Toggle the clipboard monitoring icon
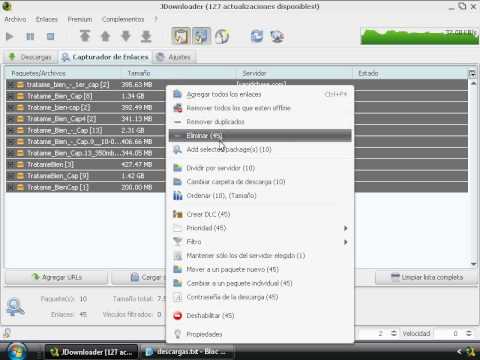The height and width of the screenshot is (360, 480). [x=181, y=36]
